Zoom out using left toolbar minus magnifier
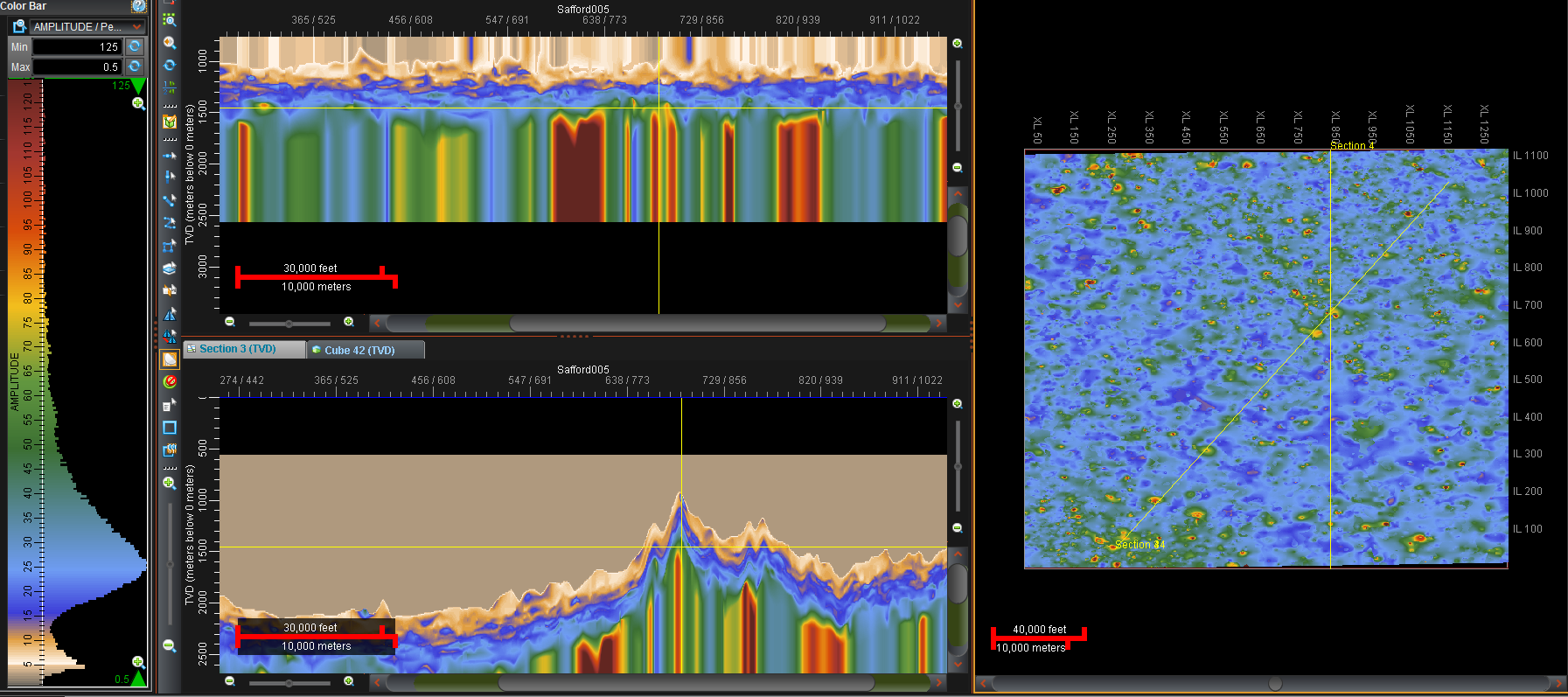This screenshot has height=697, width=1568. point(170,645)
